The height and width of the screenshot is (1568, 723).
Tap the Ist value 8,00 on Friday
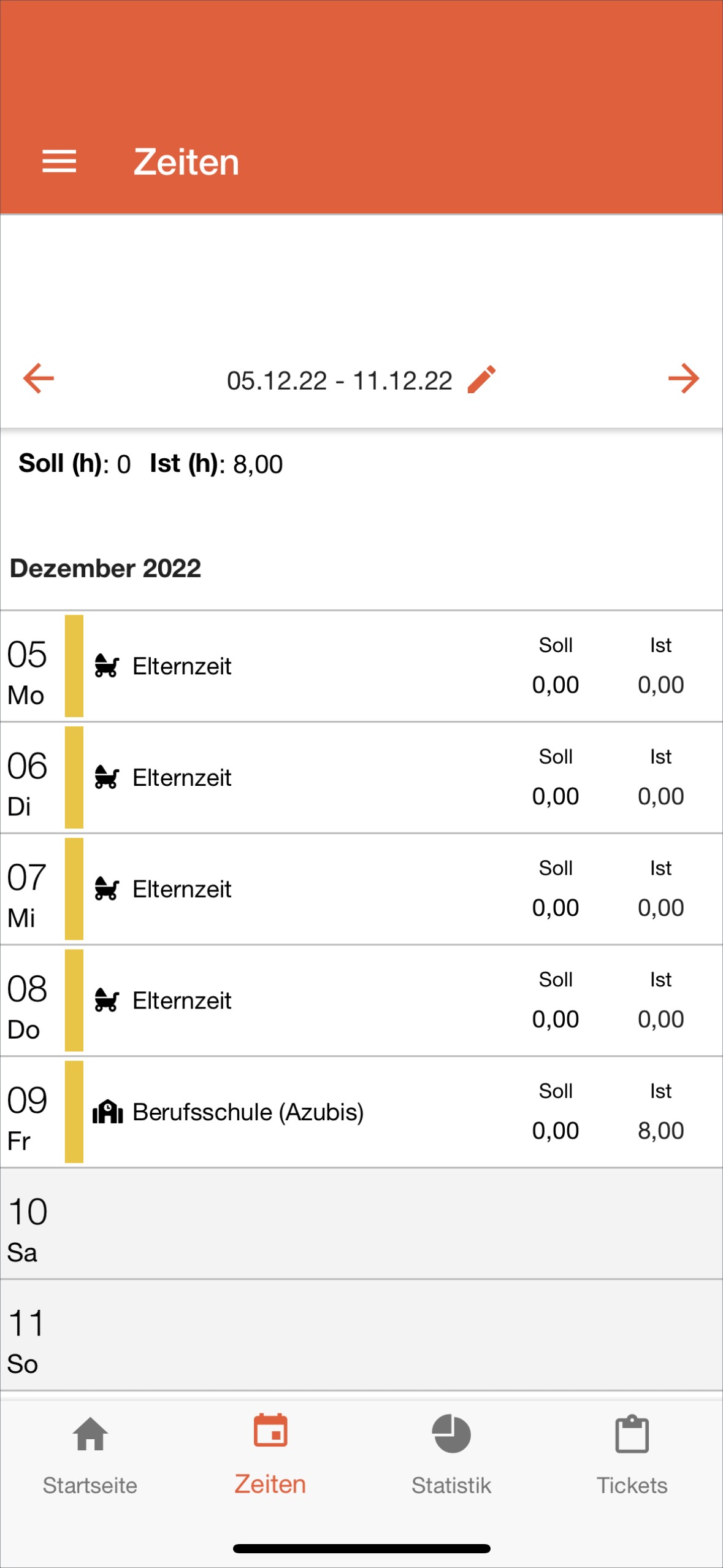tap(660, 1131)
